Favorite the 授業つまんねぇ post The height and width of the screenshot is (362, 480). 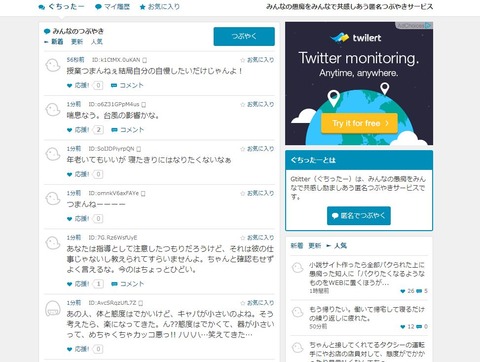point(257,60)
